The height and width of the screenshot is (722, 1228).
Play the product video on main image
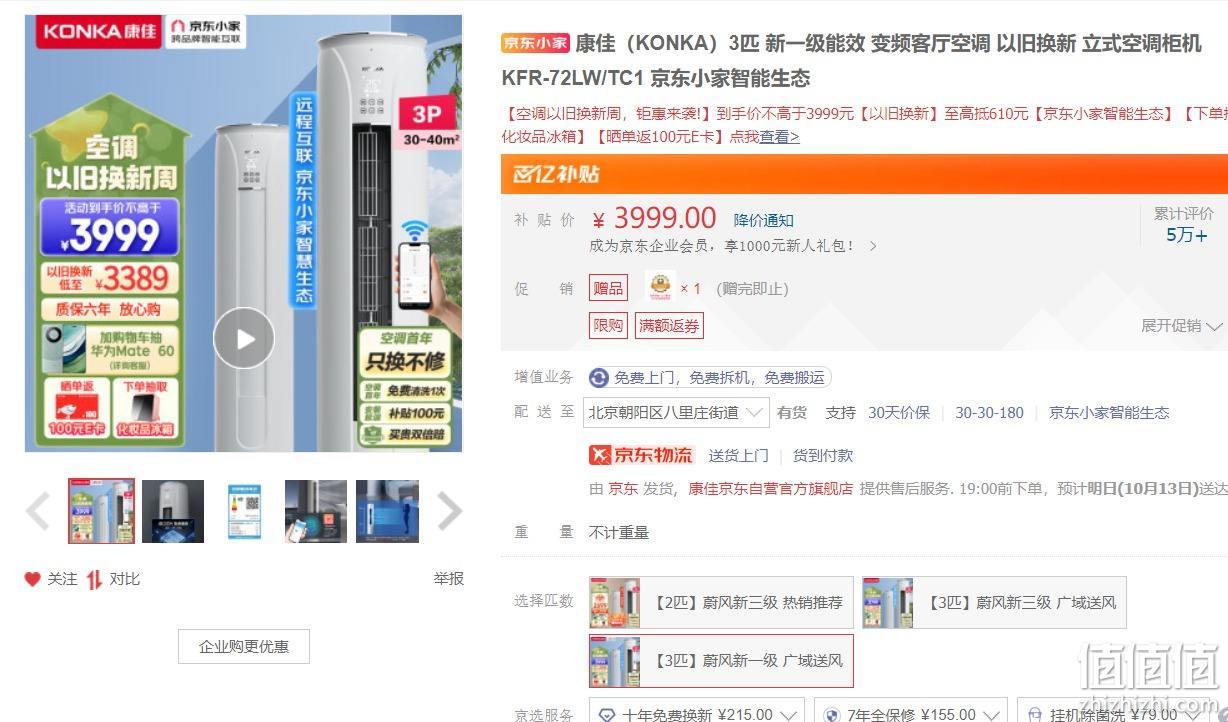point(244,338)
